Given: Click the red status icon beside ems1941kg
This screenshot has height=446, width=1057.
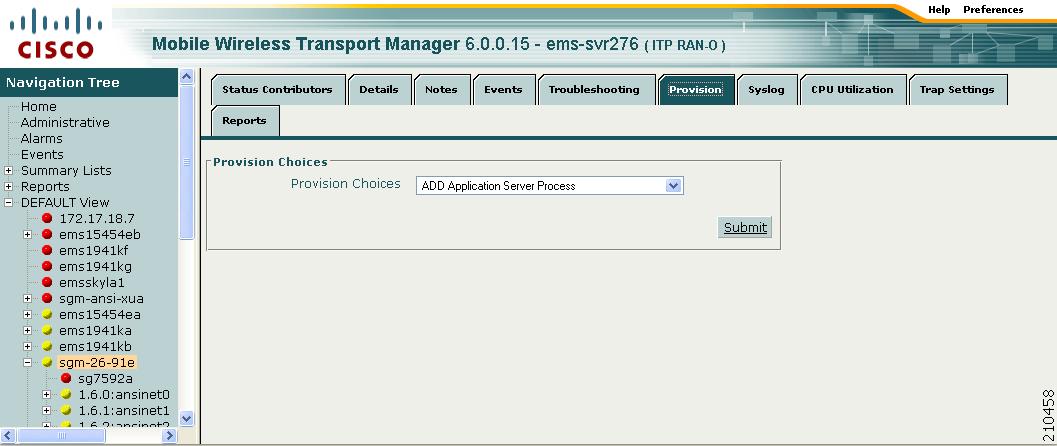Looking at the screenshot, I should [x=47, y=267].
